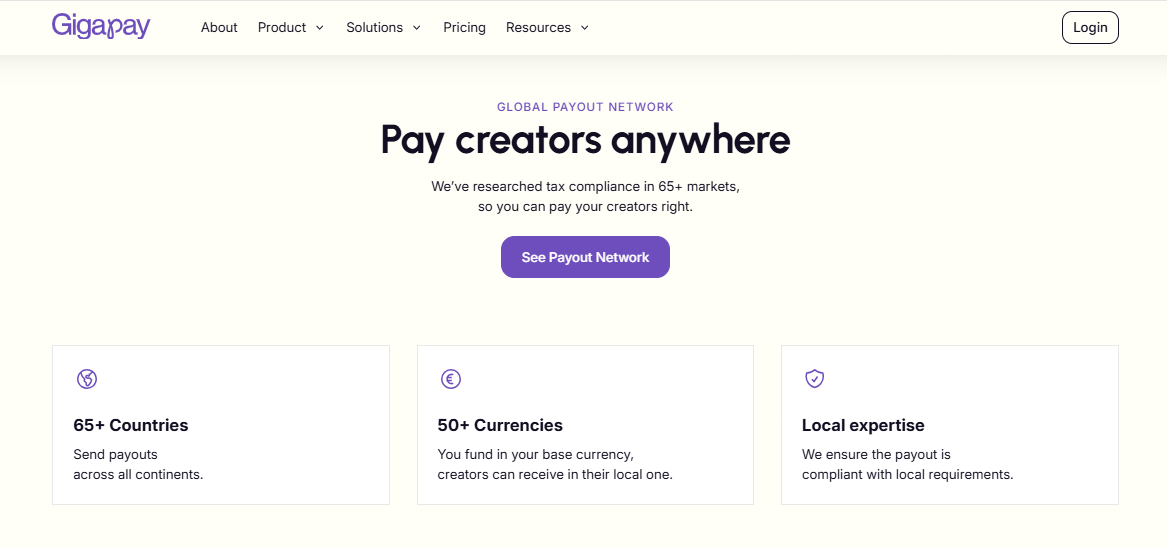Viewport: 1167px width, 547px height.
Task: Click the "65+ Countries" card title
Action: pos(131,426)
